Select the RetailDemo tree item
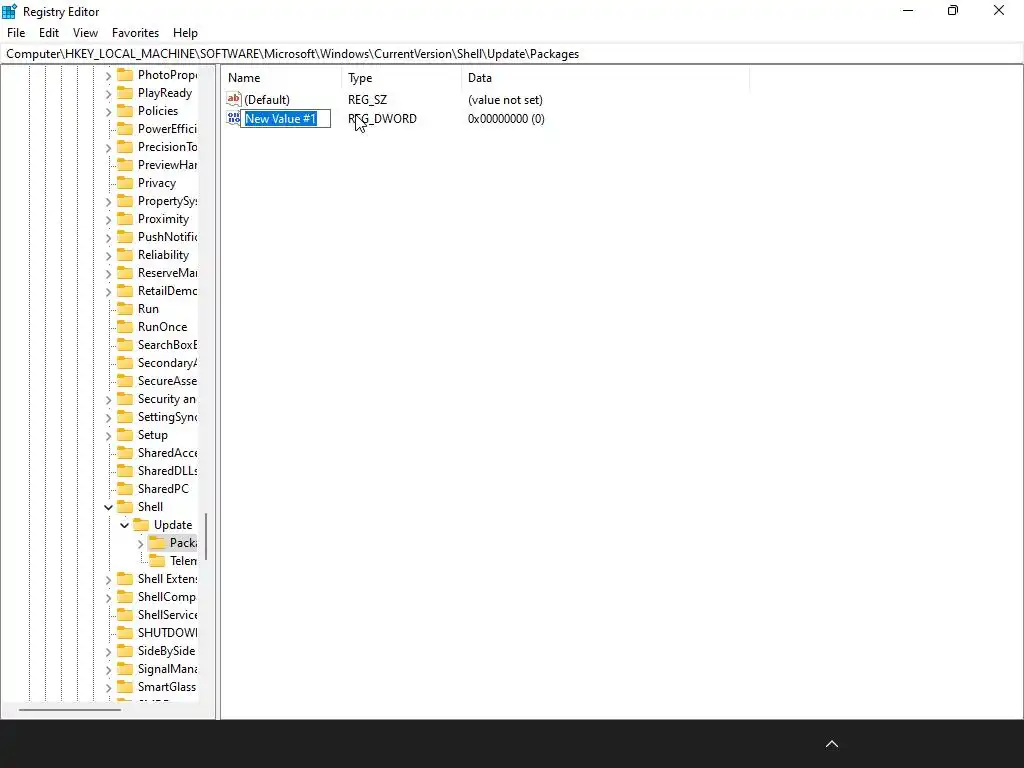 167,291
